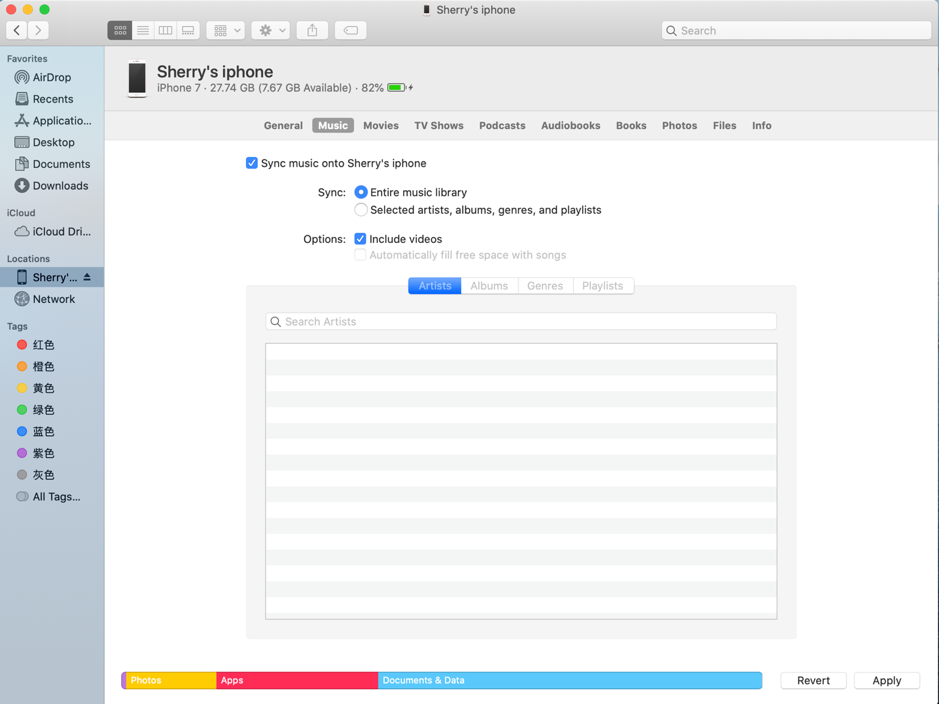Uncheck Sync music onto Sherry's iphone

click(x=252, y=163)
